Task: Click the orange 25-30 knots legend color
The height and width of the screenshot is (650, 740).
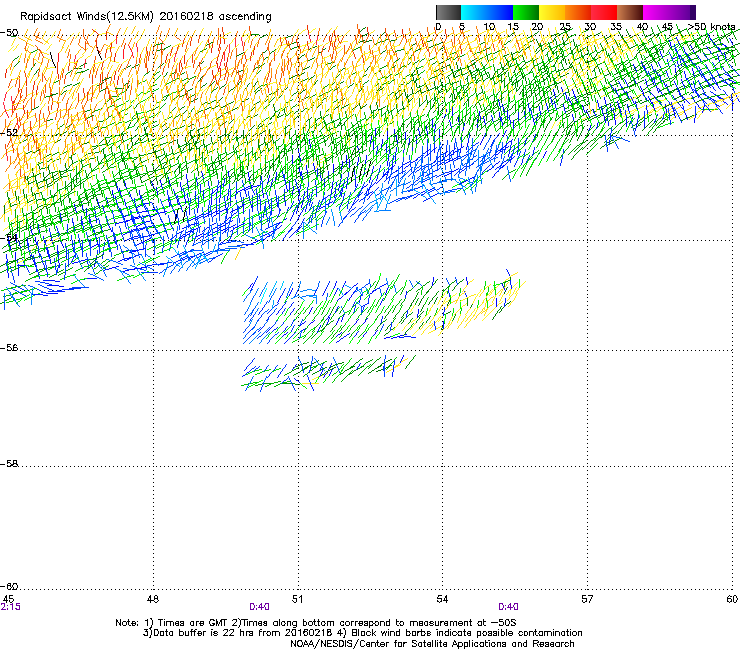Action: pos(578,12)
